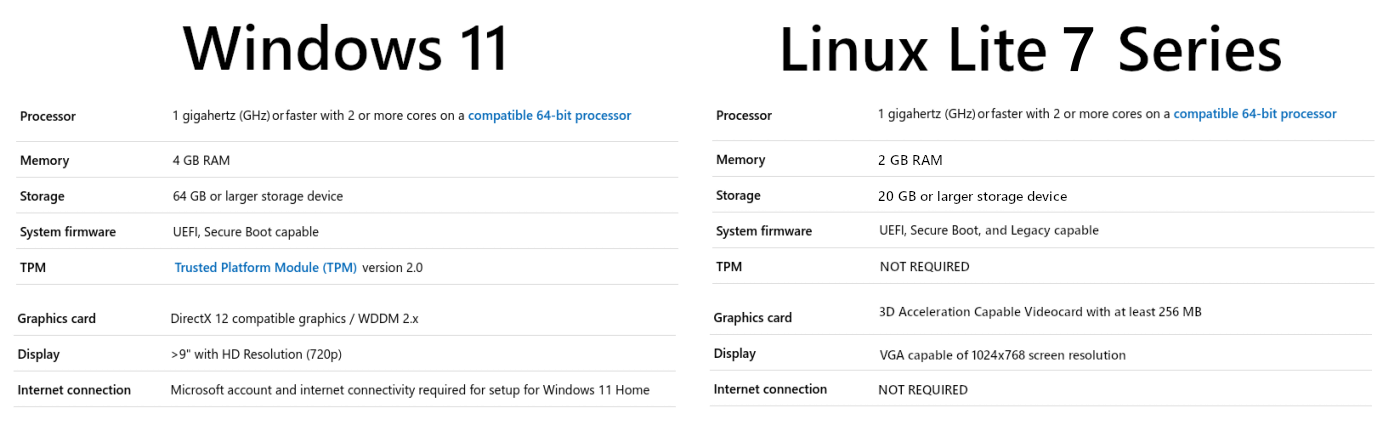Click the Graphics card label under Windows 11
The width and height of the screenshot is (1394, 425).
(x=56, y=319)
